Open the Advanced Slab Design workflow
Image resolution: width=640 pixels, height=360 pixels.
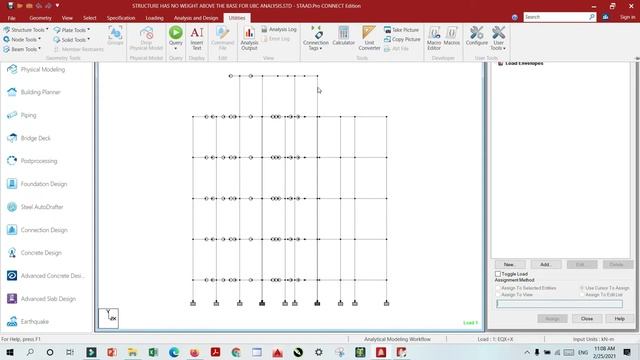tap(47, 299)
